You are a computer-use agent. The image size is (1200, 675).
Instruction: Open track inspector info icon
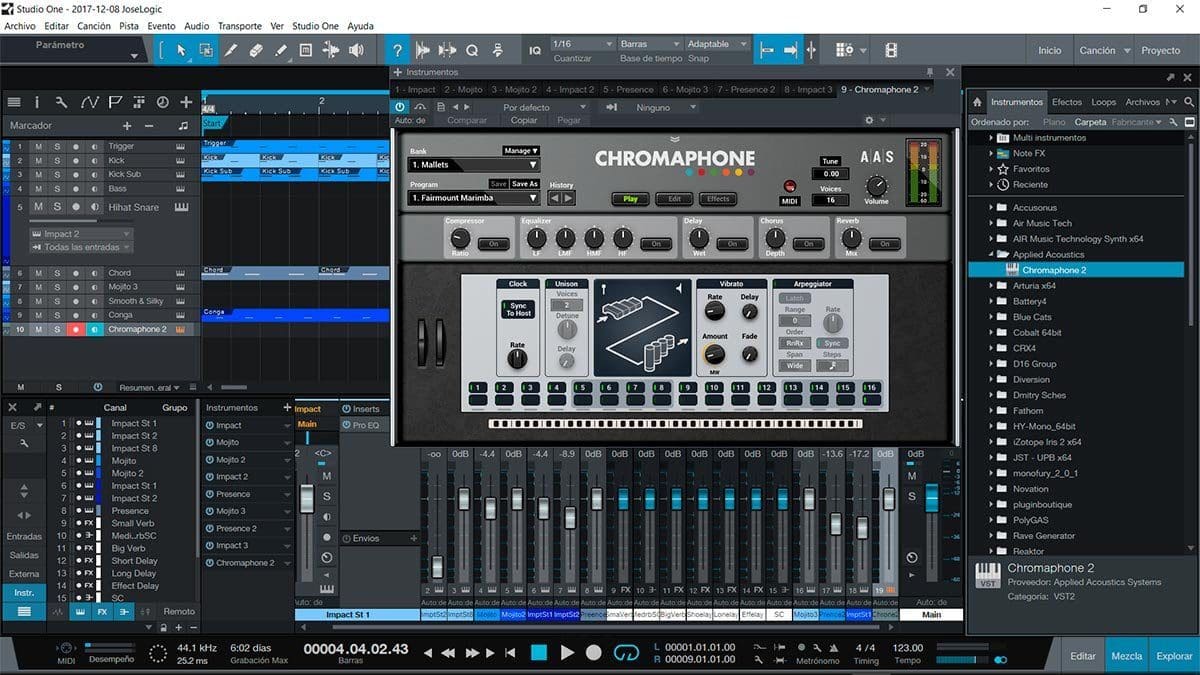pyautogui.click(x=37, y=102)
